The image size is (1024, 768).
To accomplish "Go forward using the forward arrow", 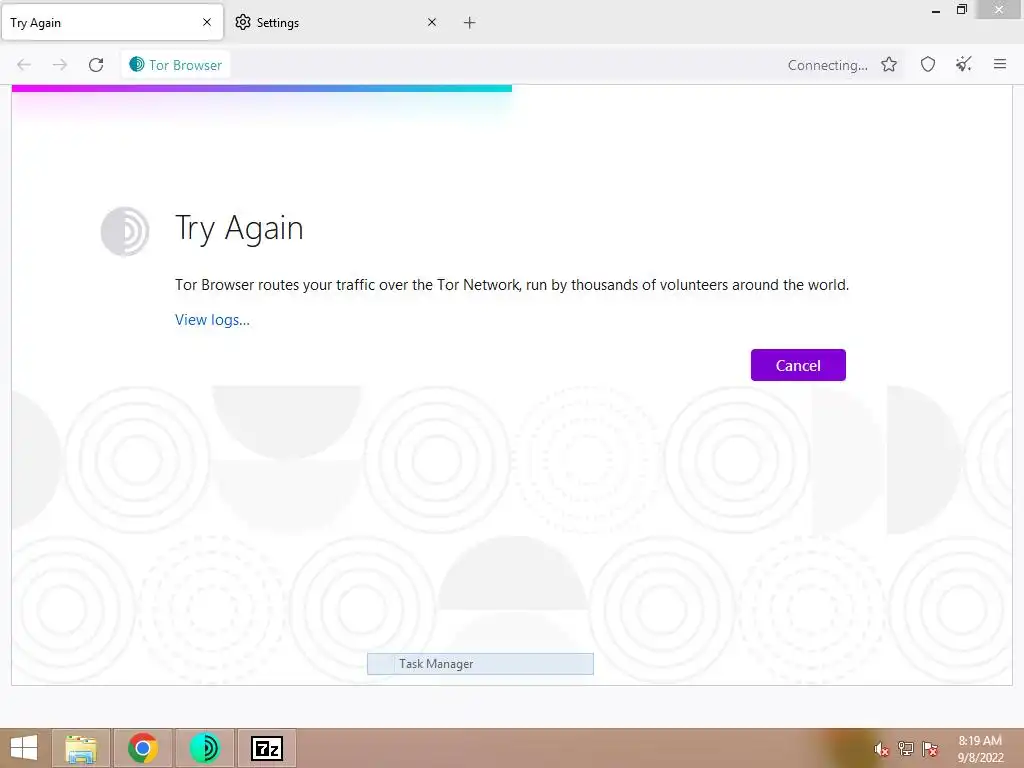I will pyautogui.click(x=60, y=65).
